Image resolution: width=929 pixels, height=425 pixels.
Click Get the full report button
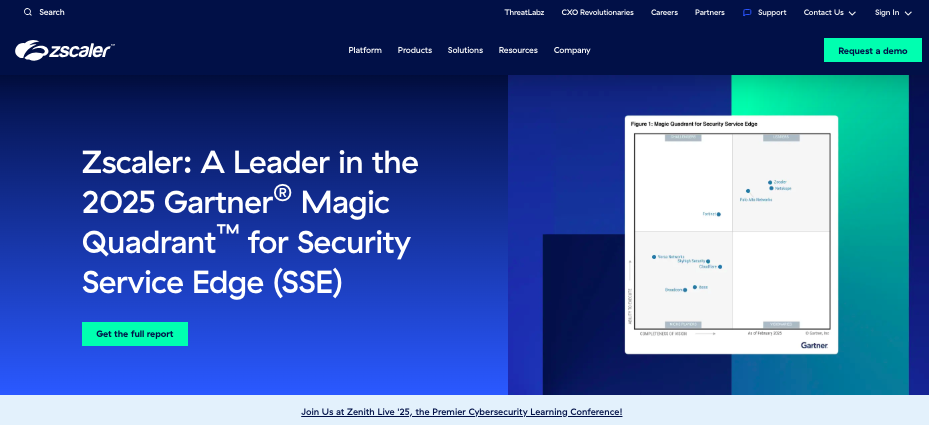pyautogui.click(x=135, y=334)
